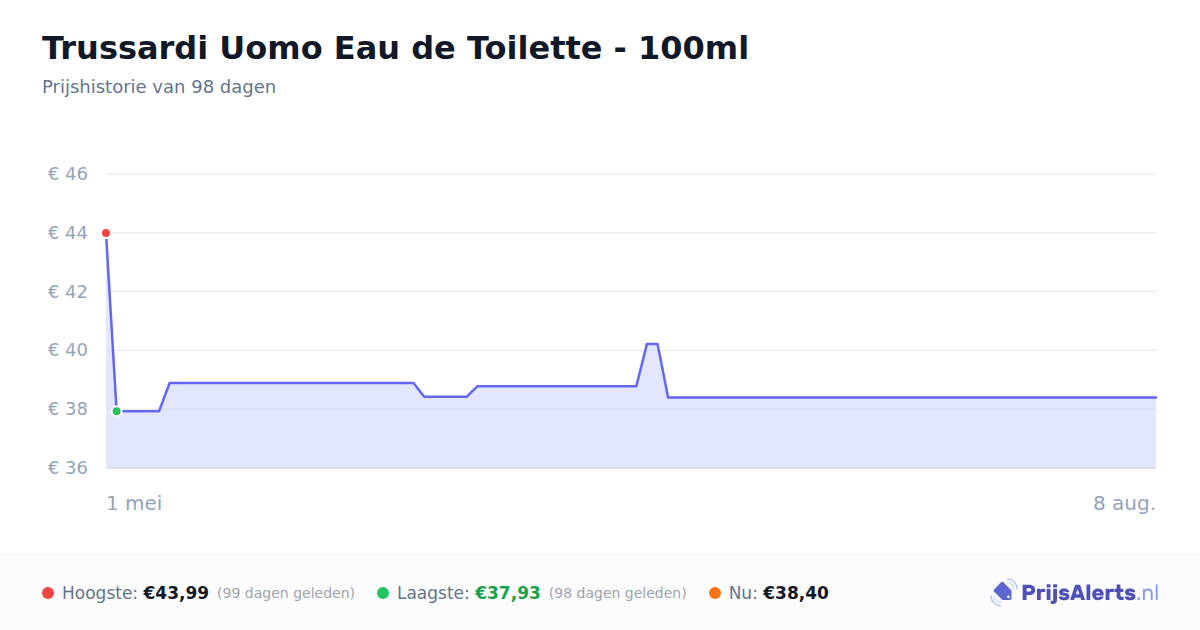Click the 8 aug. end date label
The height and width of the screenshot is (630, 1200).
point(1124,503)
